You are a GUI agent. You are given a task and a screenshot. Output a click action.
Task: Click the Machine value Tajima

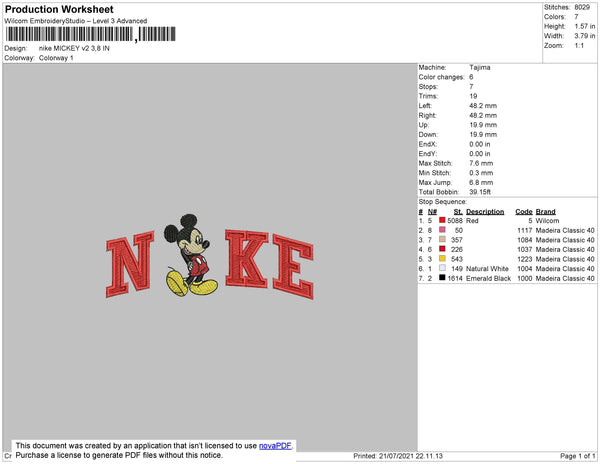tap(480, 67)
